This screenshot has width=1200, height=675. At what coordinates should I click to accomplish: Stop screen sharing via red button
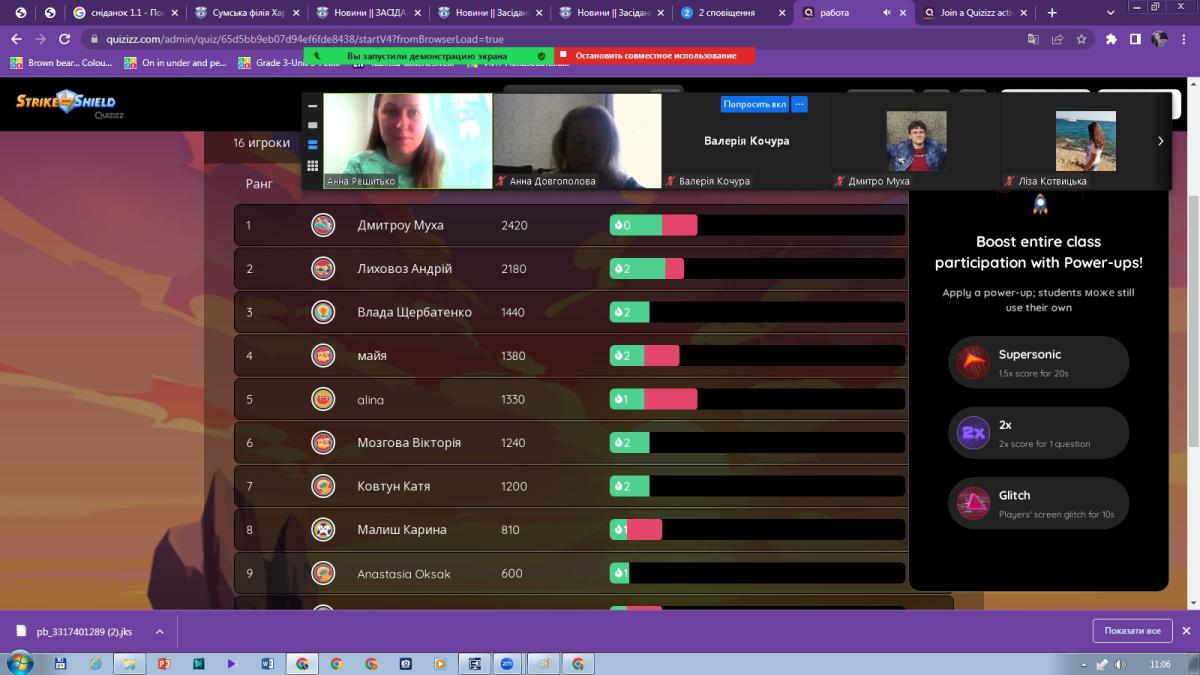pos(655,56)
